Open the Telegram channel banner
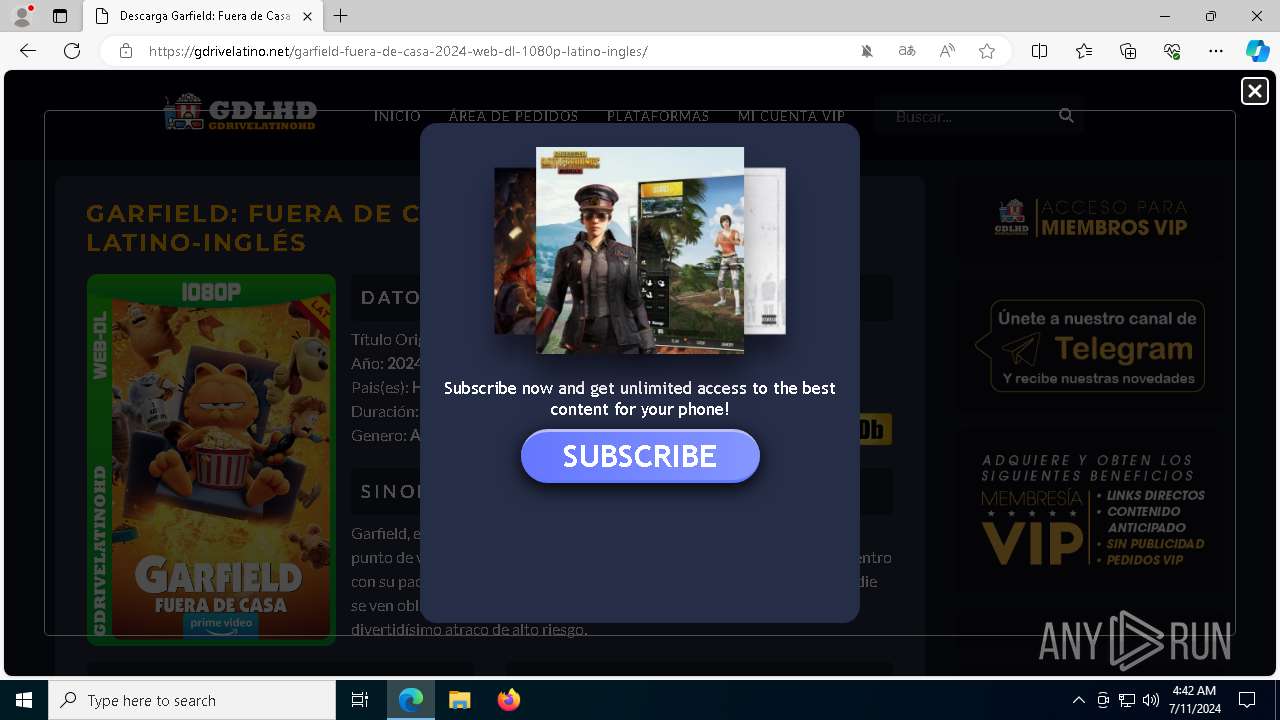Screen dimensions: 1280x720 tap(1091, 346)
